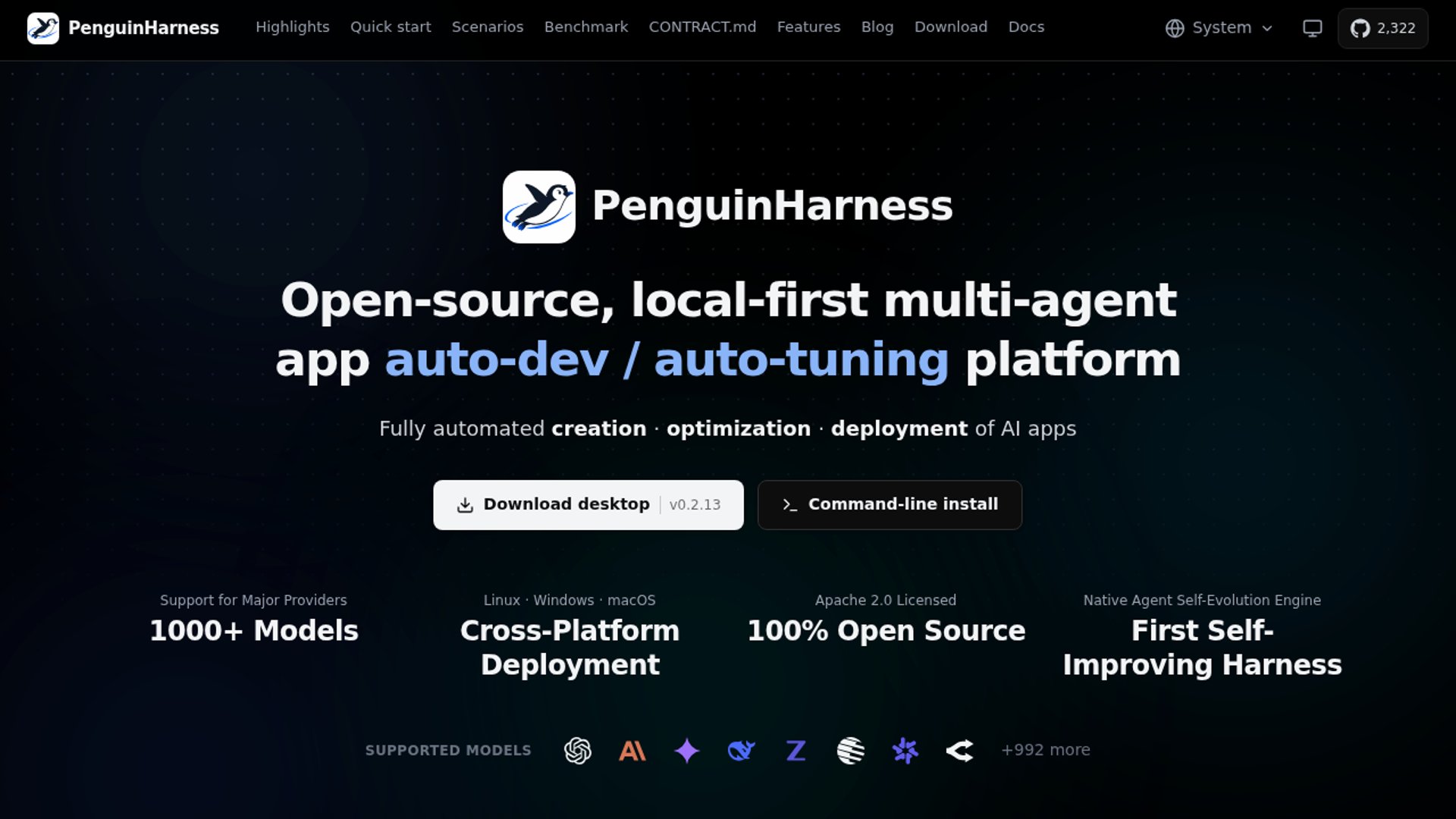Open the Scenarios nav item

[488, 27]
